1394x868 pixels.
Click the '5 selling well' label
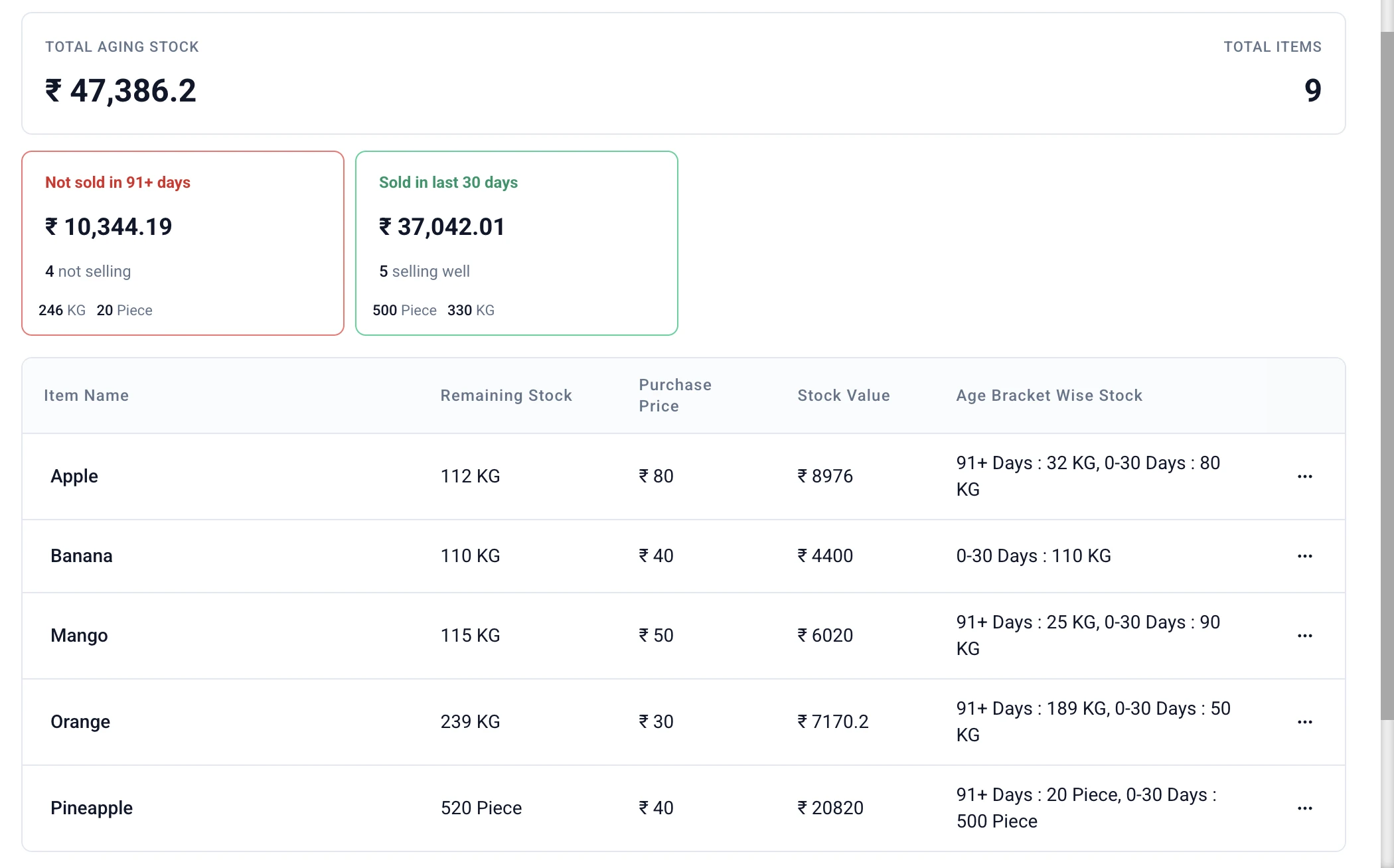[x=424, y=271]
